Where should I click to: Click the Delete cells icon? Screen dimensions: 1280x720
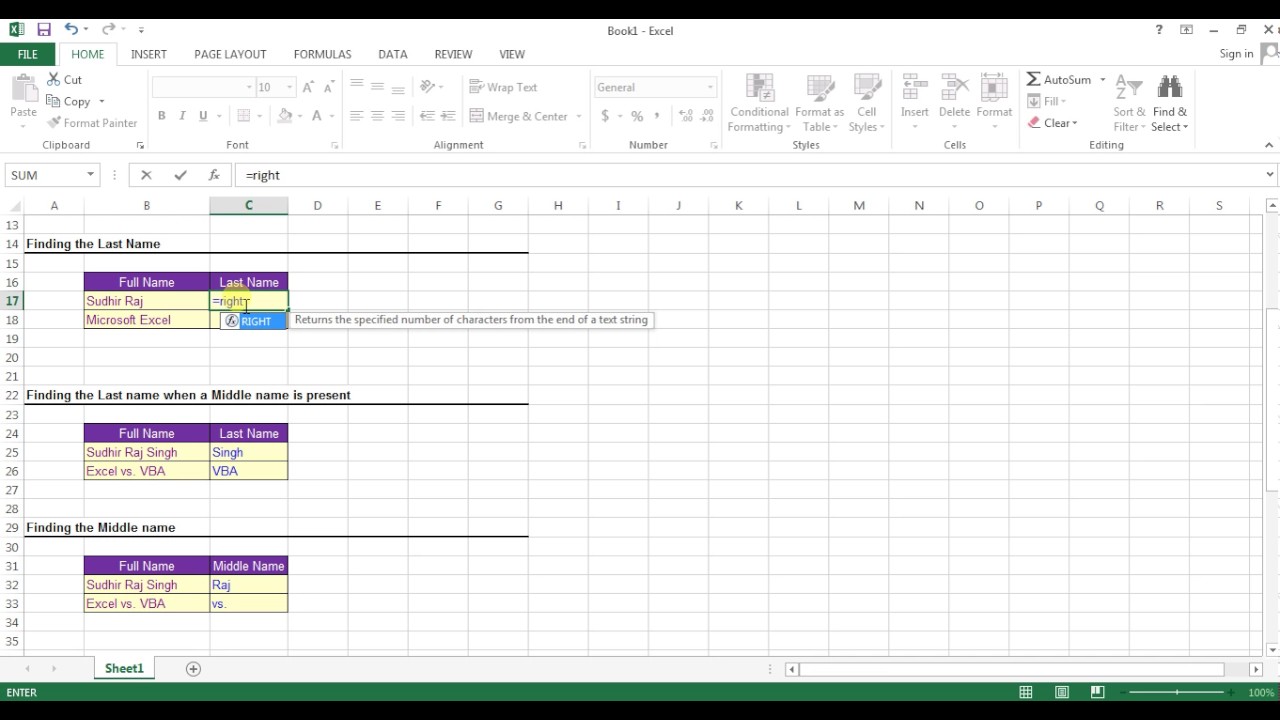954,89
